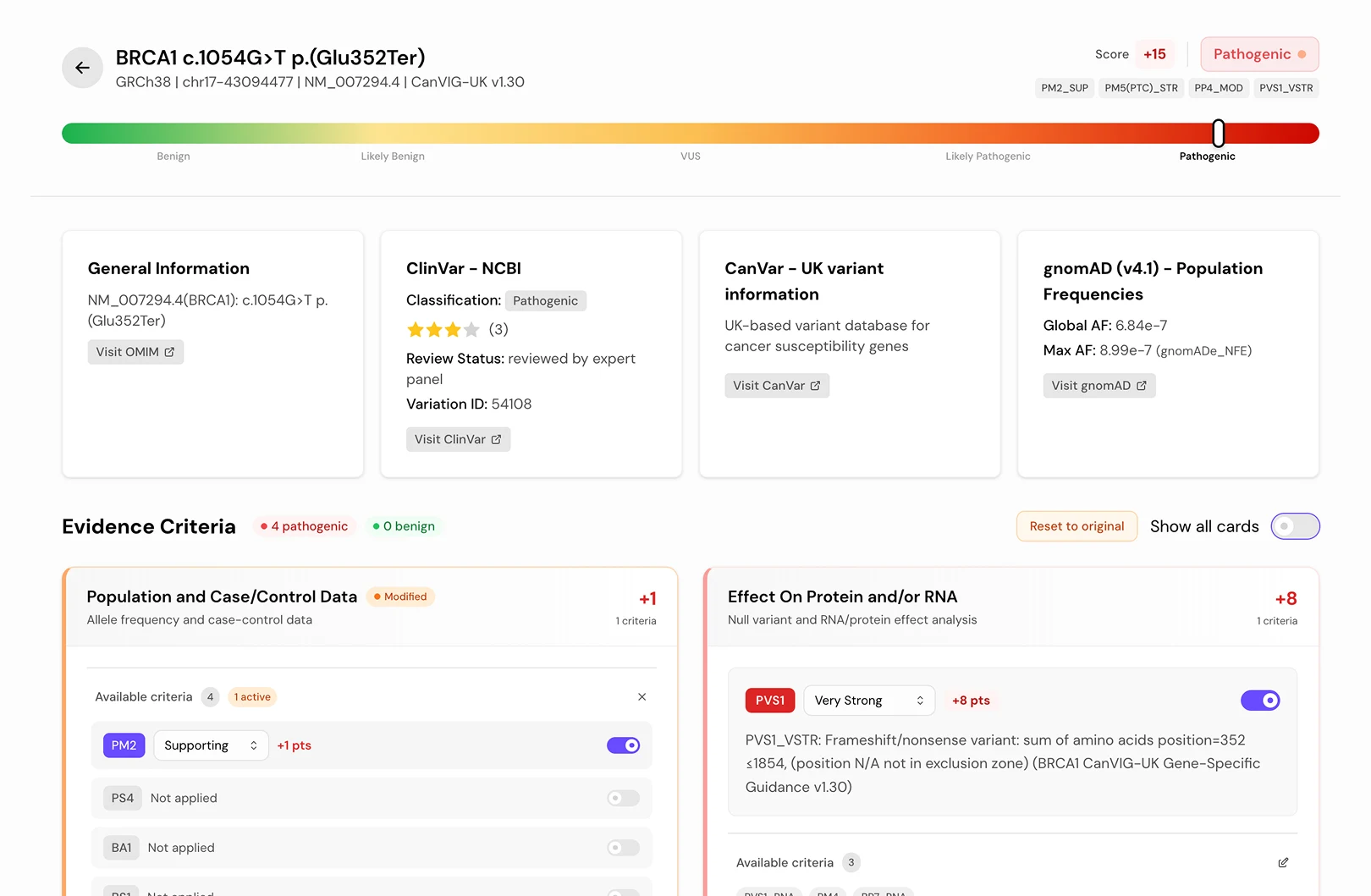Open the PVS1 Very Strong strength dropdown
Image resolution: width=1371 pixels, height=896 pixels.
coord(869,701)
